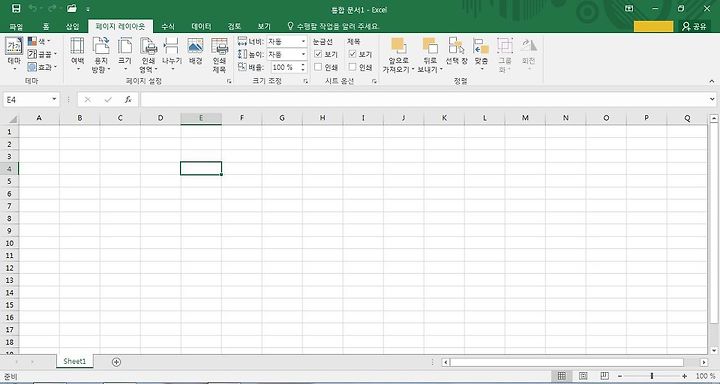Screen dimensions: 720x384
Task: Open the Name Box dropdown arrow
Action: click(x=54, y=99)
